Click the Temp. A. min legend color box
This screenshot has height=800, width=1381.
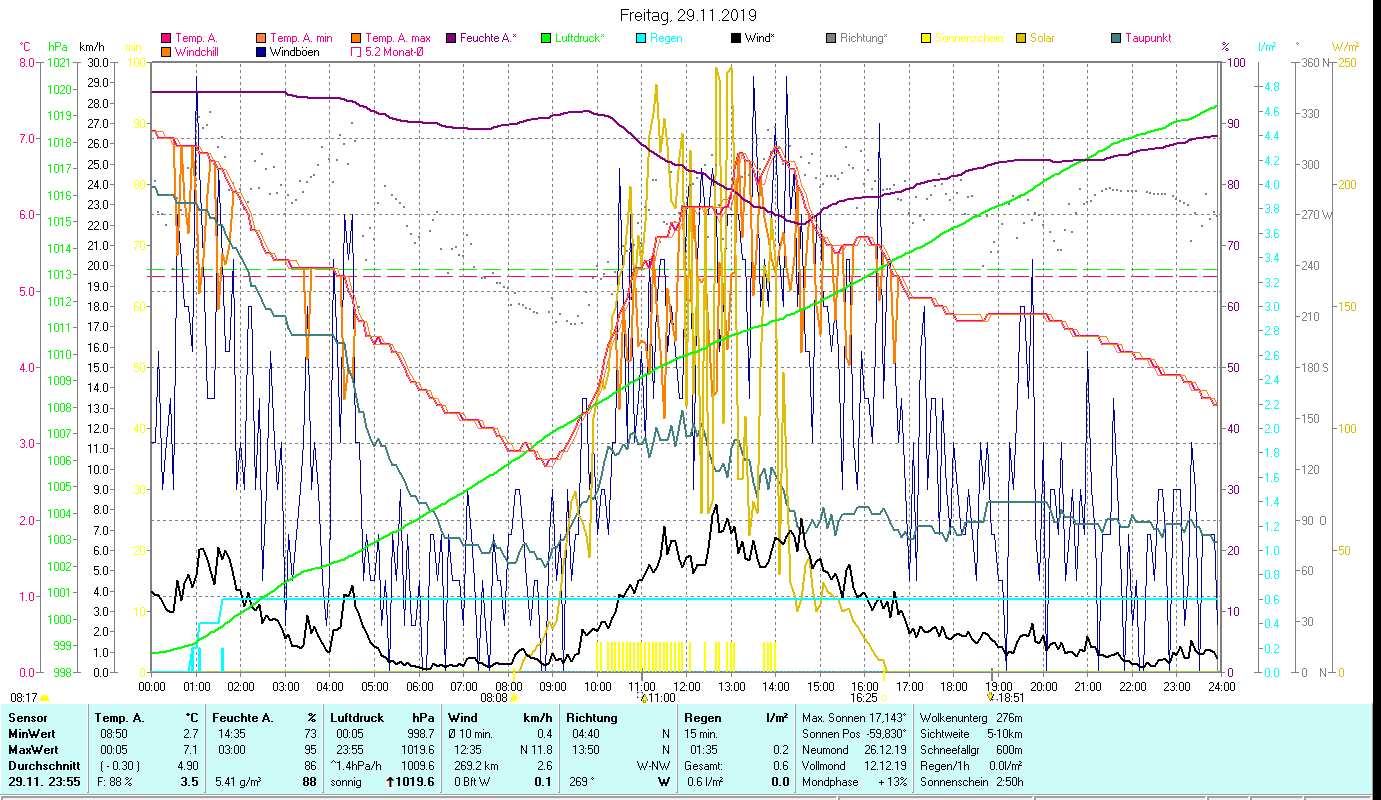(x=262, y=38)
